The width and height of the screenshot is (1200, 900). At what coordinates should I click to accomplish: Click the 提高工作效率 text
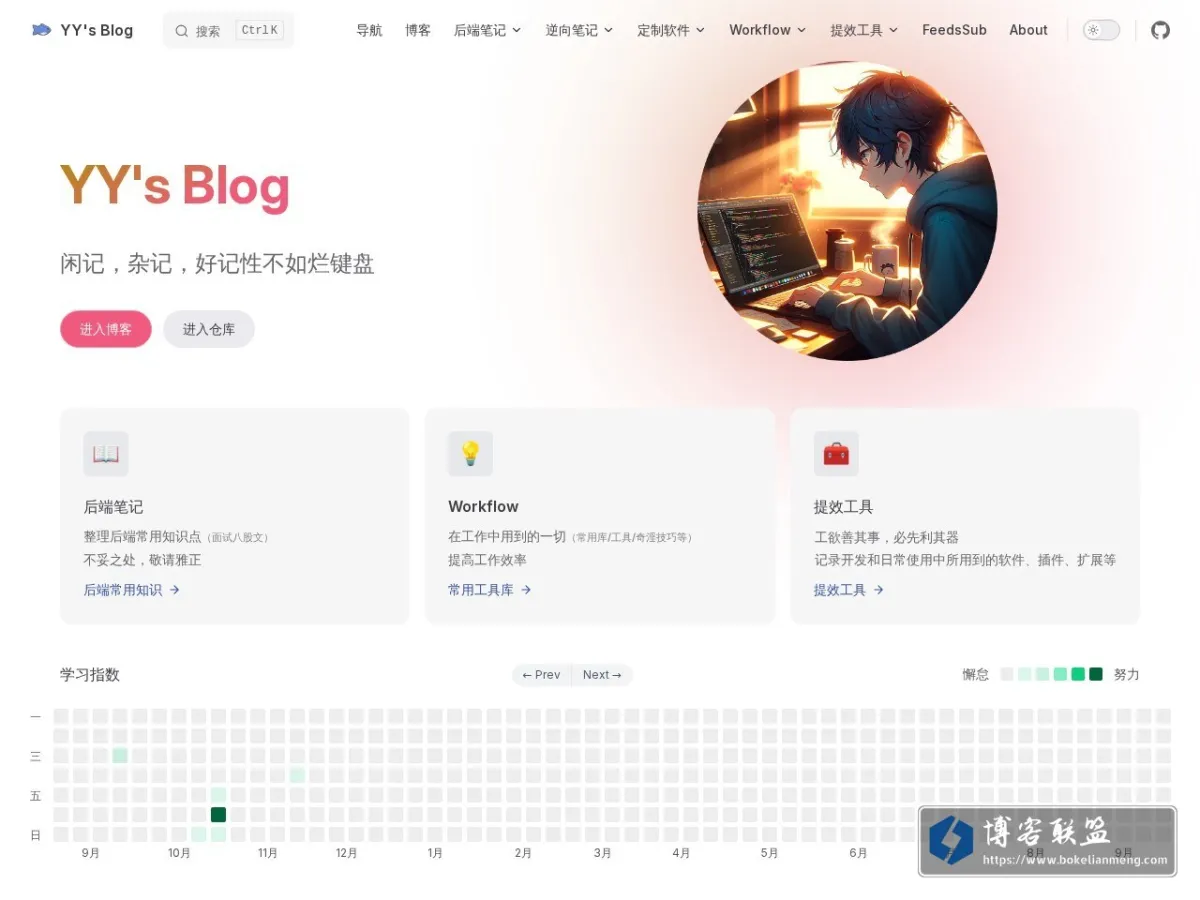487,560
